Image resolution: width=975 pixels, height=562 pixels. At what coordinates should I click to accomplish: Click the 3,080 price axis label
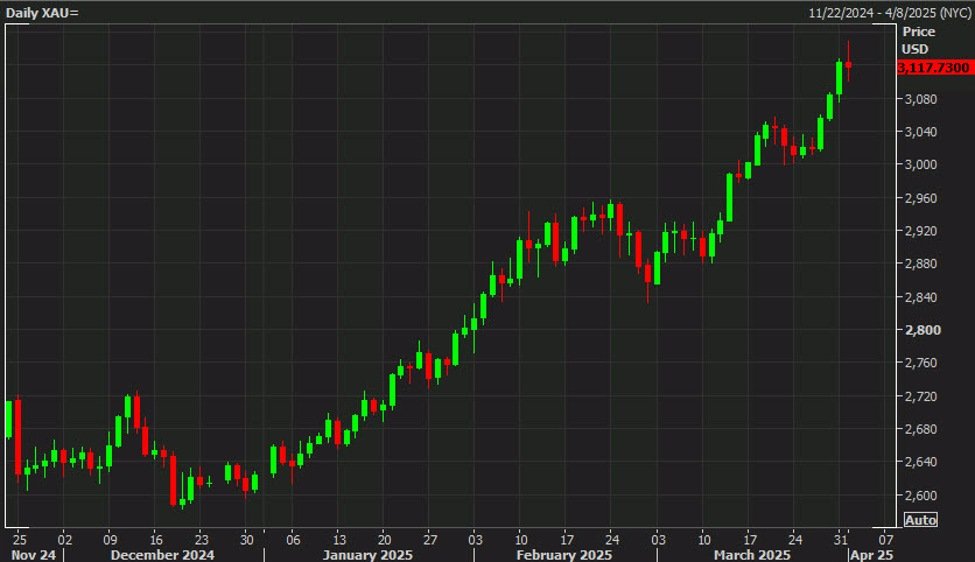click(919, 99)
